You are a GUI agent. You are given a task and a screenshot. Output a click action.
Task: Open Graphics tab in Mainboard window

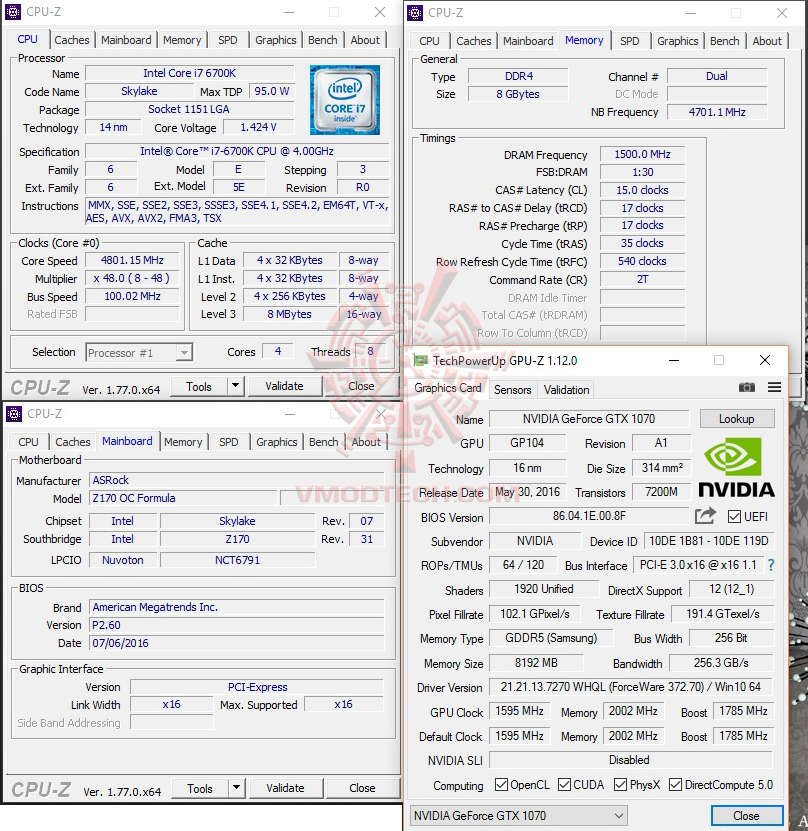[277, 442]
